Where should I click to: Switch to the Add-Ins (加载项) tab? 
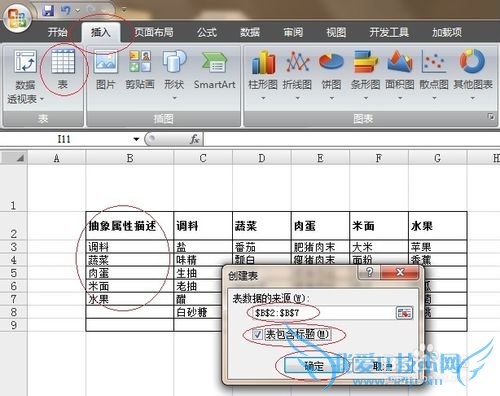coord(447,32)
